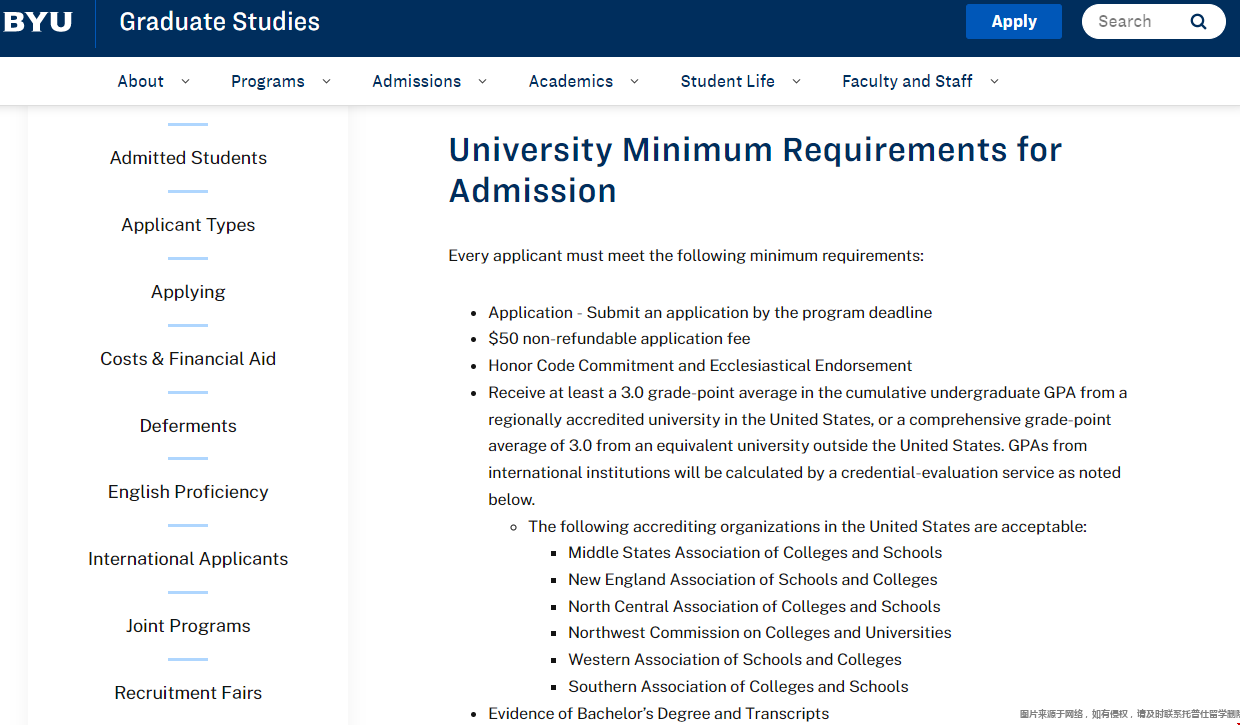
Task: Open the Academics menu
Action: [x=571, y=82]
